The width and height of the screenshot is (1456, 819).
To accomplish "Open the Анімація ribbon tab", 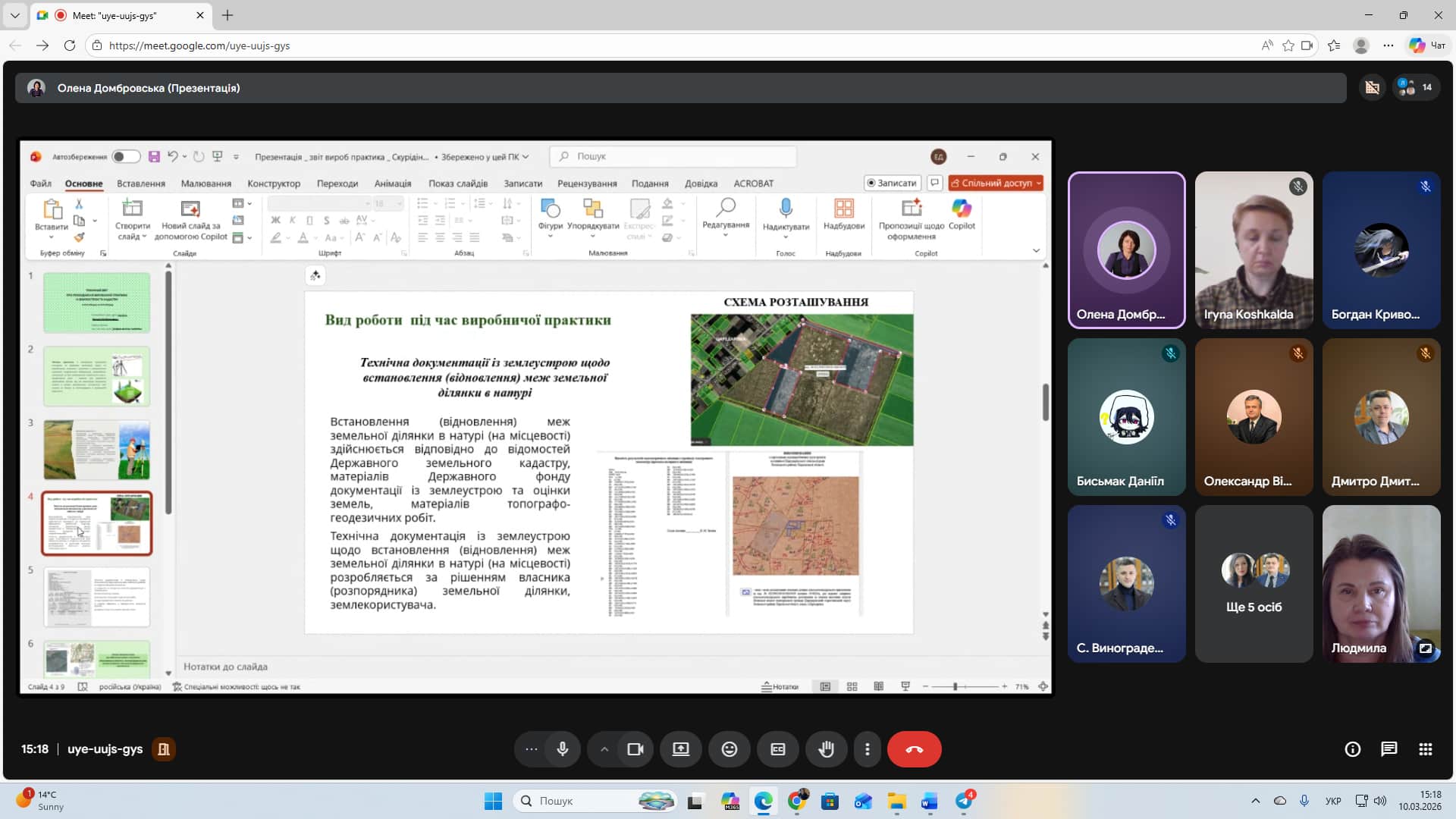I will 392,184.
